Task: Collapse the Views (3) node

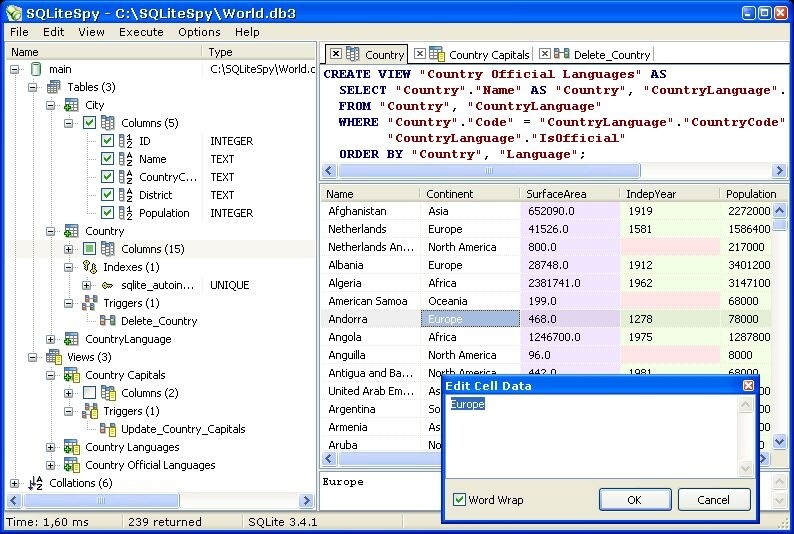Action: click(x=32, y=357)
